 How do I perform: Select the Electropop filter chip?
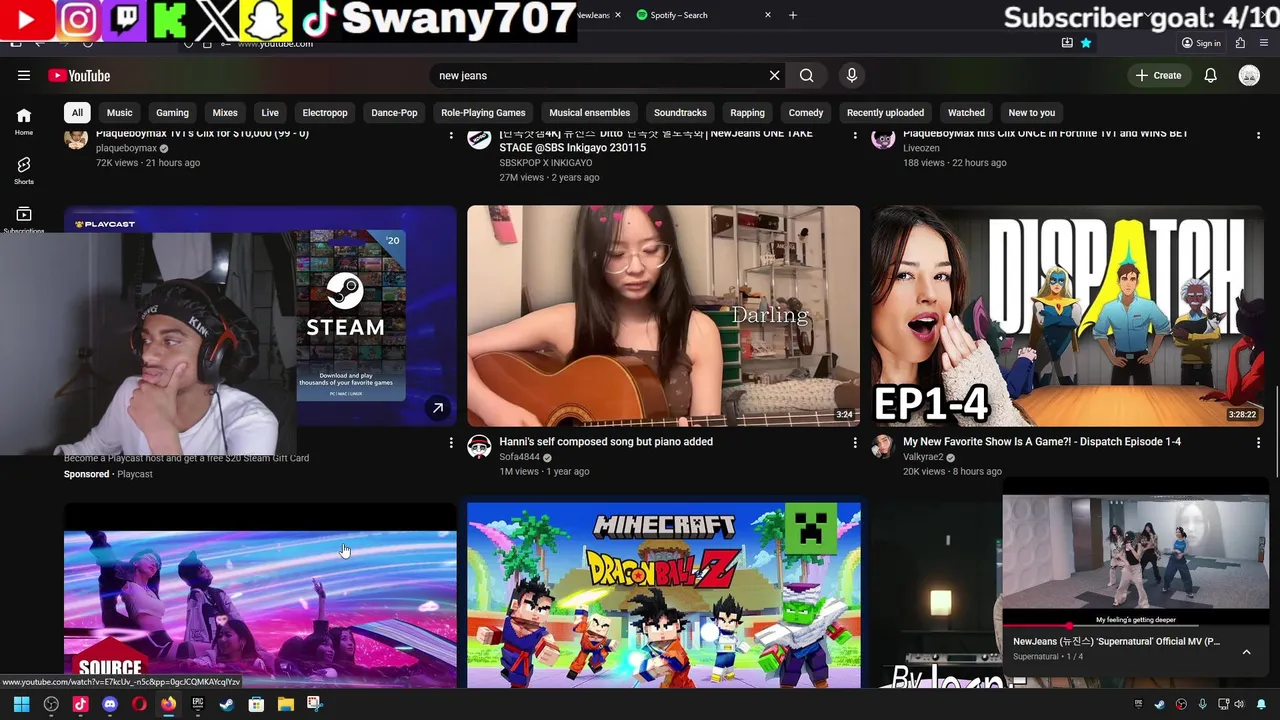click(x=325, y=112)
